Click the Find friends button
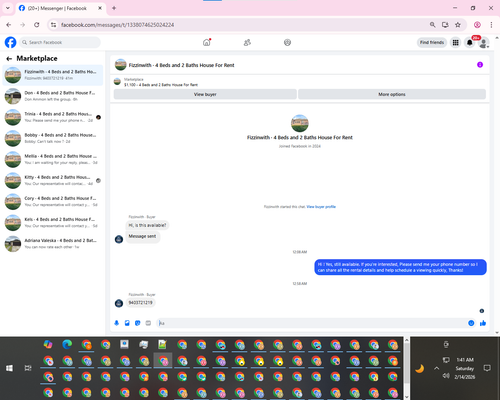The width and height of the screenshot is (500, 400). [432, 42]
